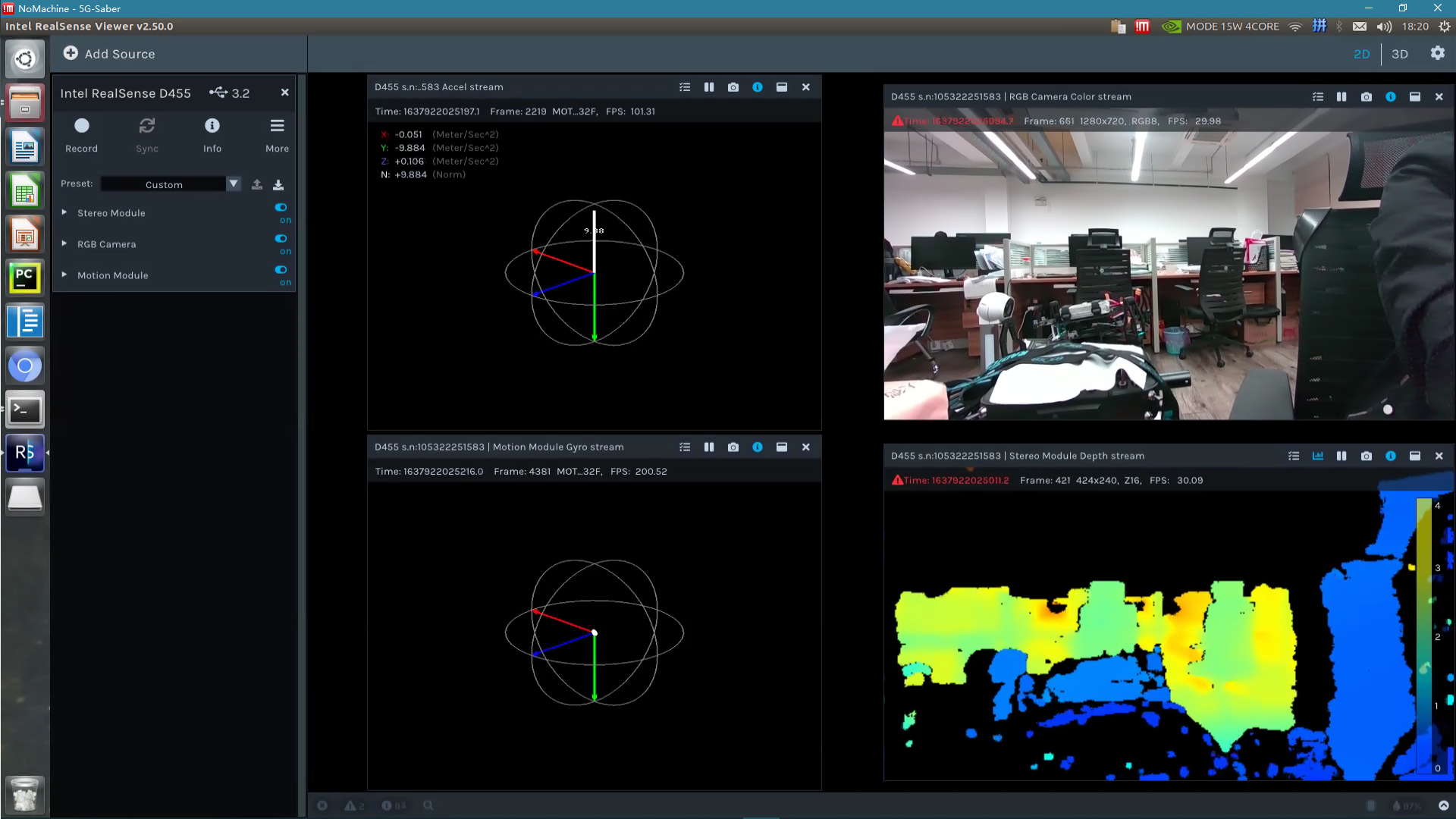1456x819 pixels.
Task: Disable the RGB Camera toggle
Action: pyautogui.click(x=280, y=238)
